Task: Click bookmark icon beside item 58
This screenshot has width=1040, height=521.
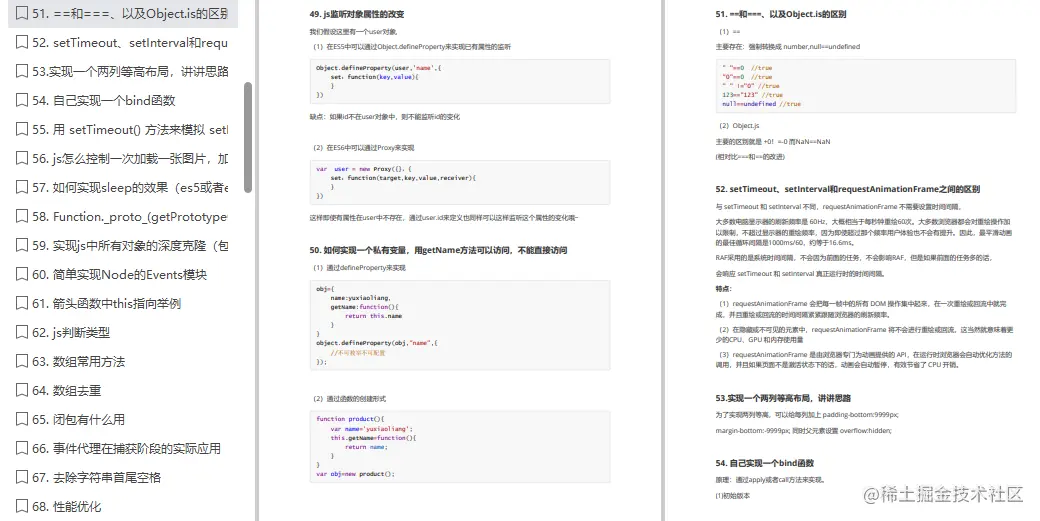Action: [x=22, y=217]
